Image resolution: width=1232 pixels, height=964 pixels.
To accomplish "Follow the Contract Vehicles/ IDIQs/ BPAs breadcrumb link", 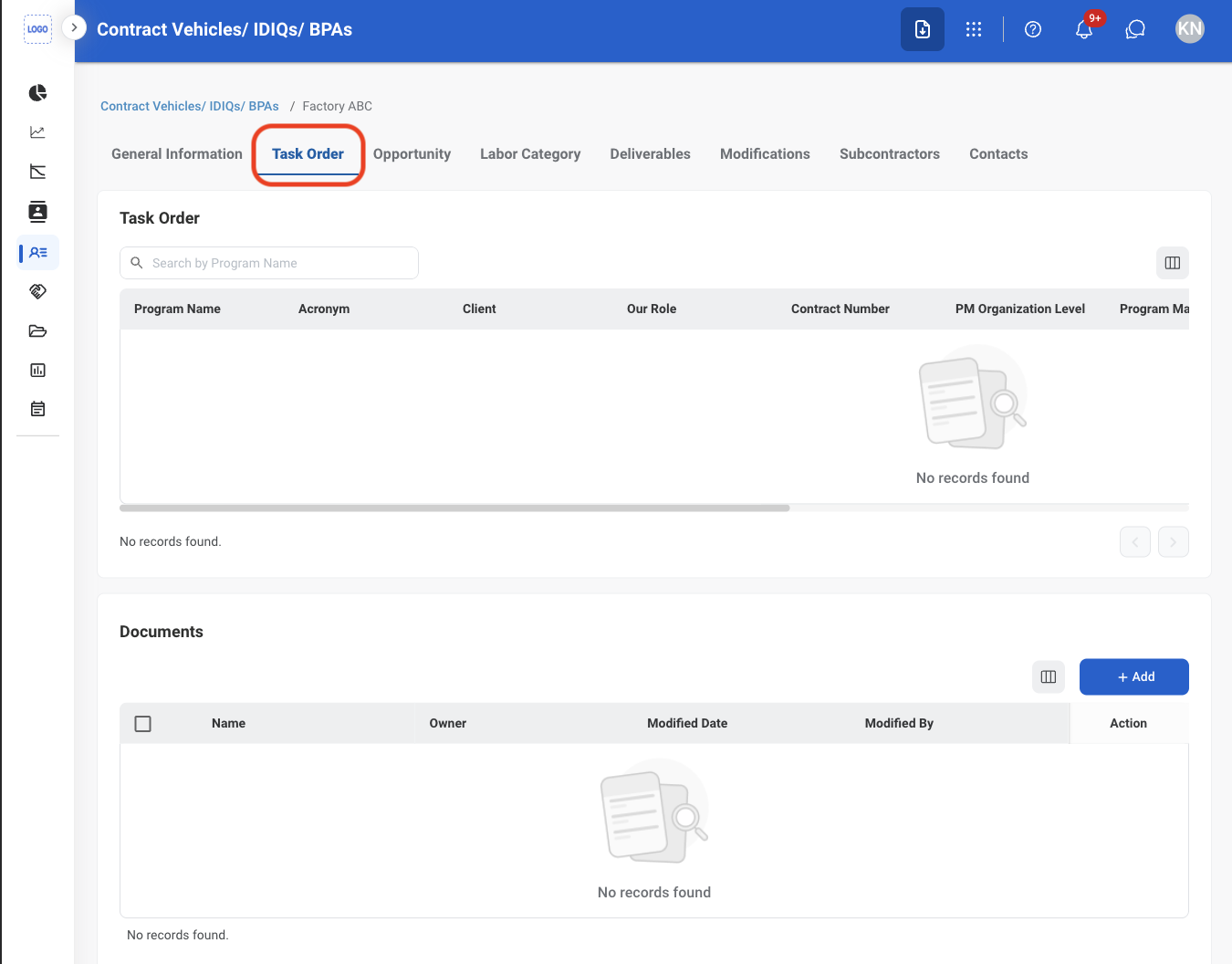I will (x=190, y=106).
